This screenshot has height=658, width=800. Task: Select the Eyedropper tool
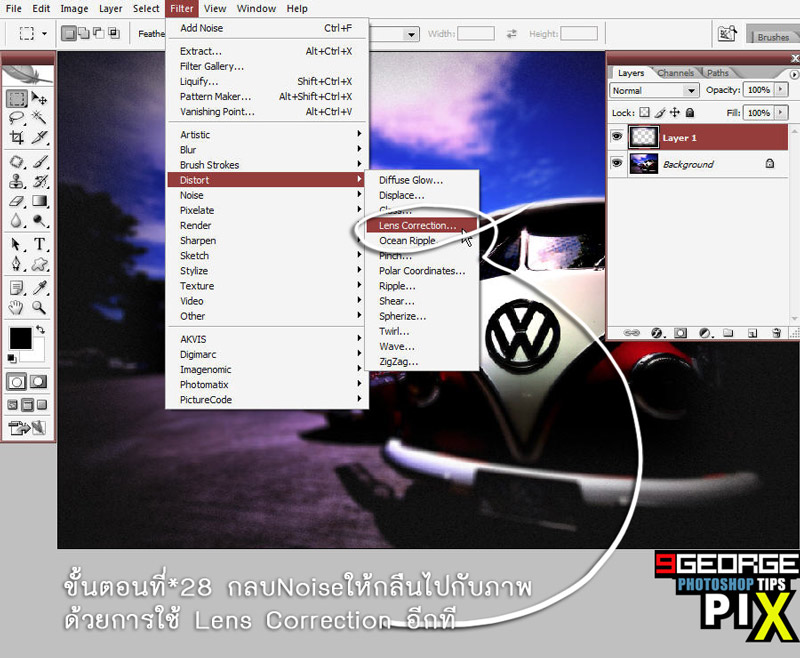click(x=39, y=288)
